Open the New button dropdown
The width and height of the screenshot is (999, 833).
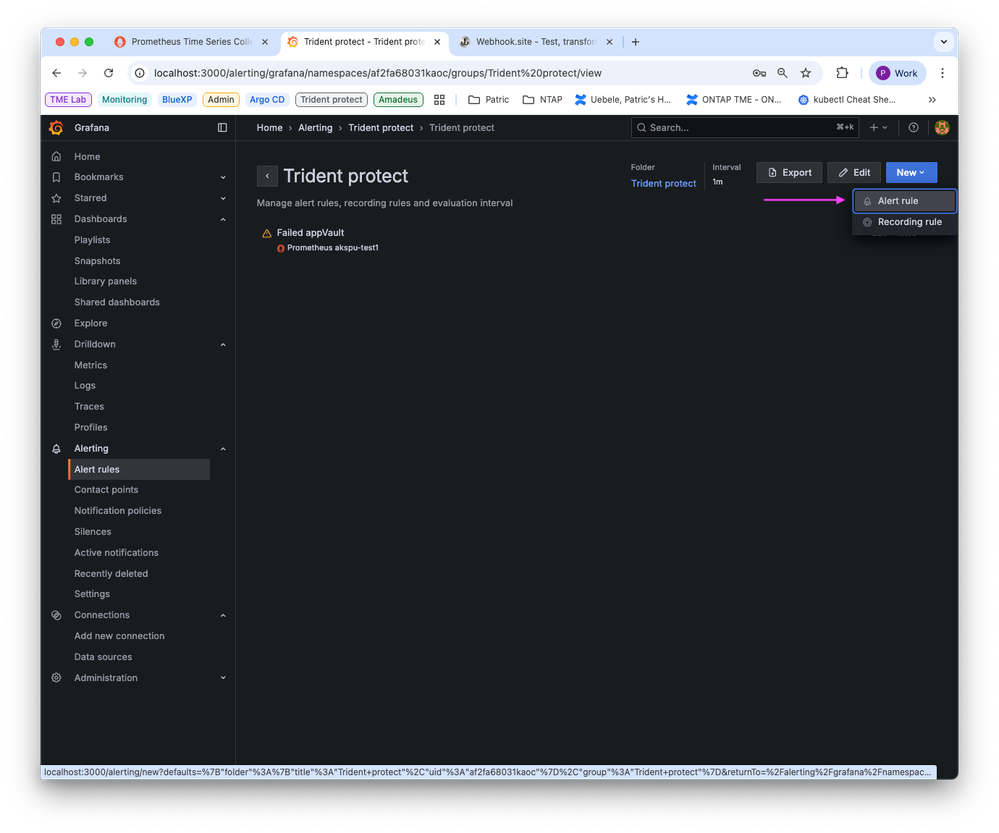(911, 172)
